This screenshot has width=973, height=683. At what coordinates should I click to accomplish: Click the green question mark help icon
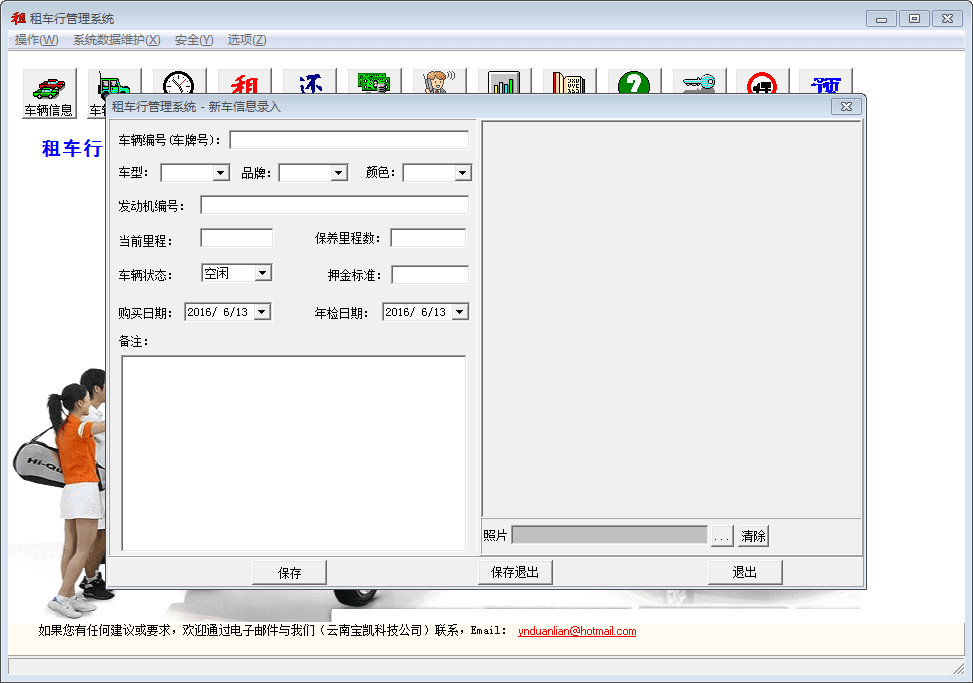point(634,83)
